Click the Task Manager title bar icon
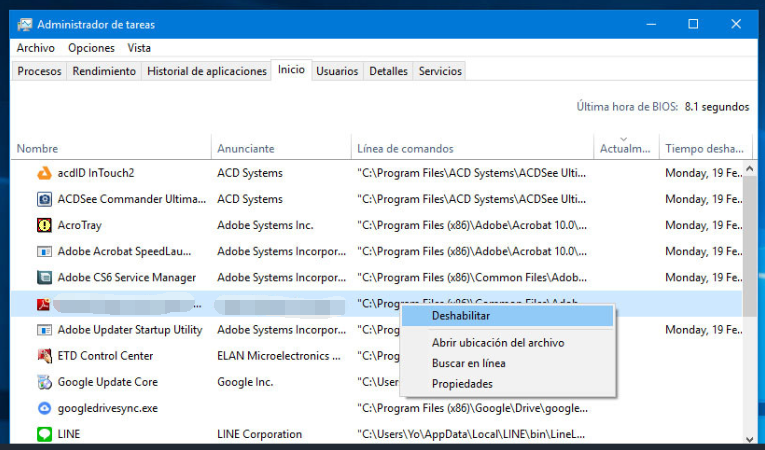 click(x=24, y=24)
